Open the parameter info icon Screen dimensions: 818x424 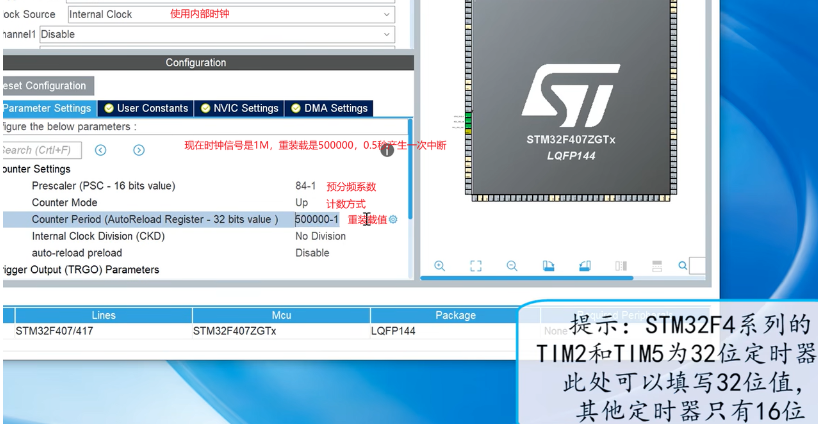click(387, 150)
